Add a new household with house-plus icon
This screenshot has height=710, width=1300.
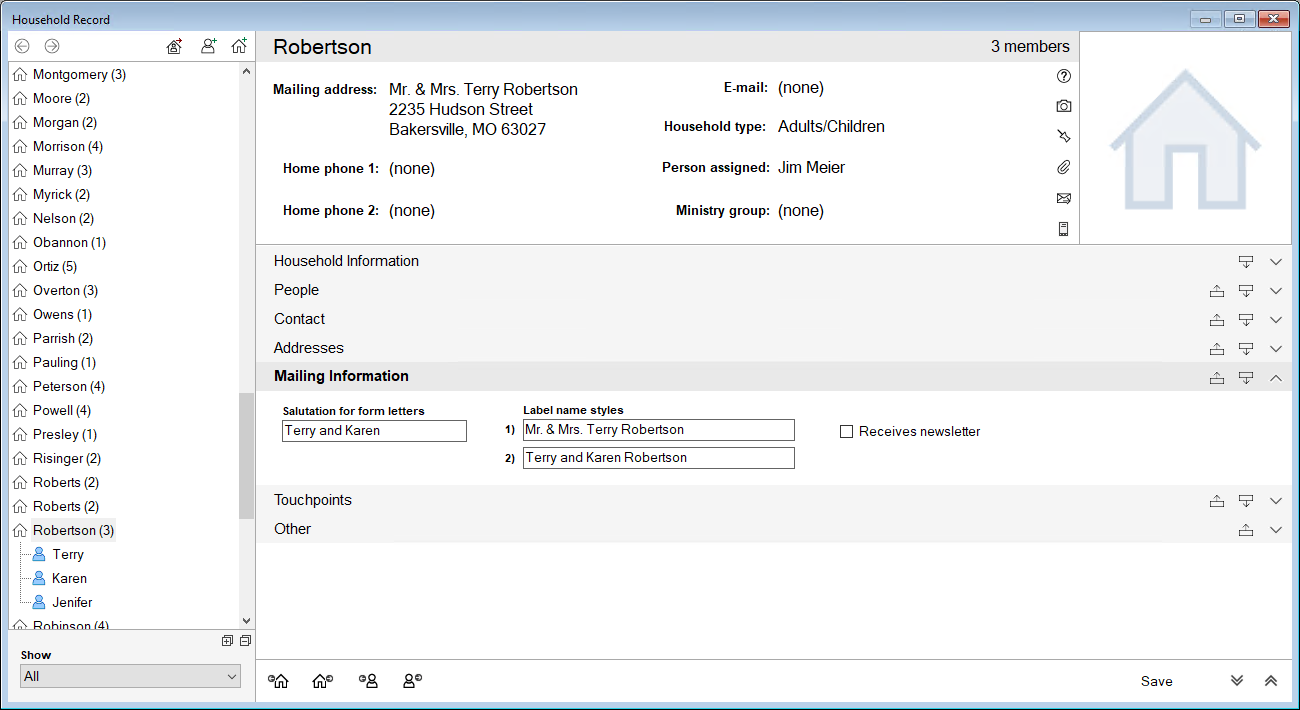click(x=238, y=46)
